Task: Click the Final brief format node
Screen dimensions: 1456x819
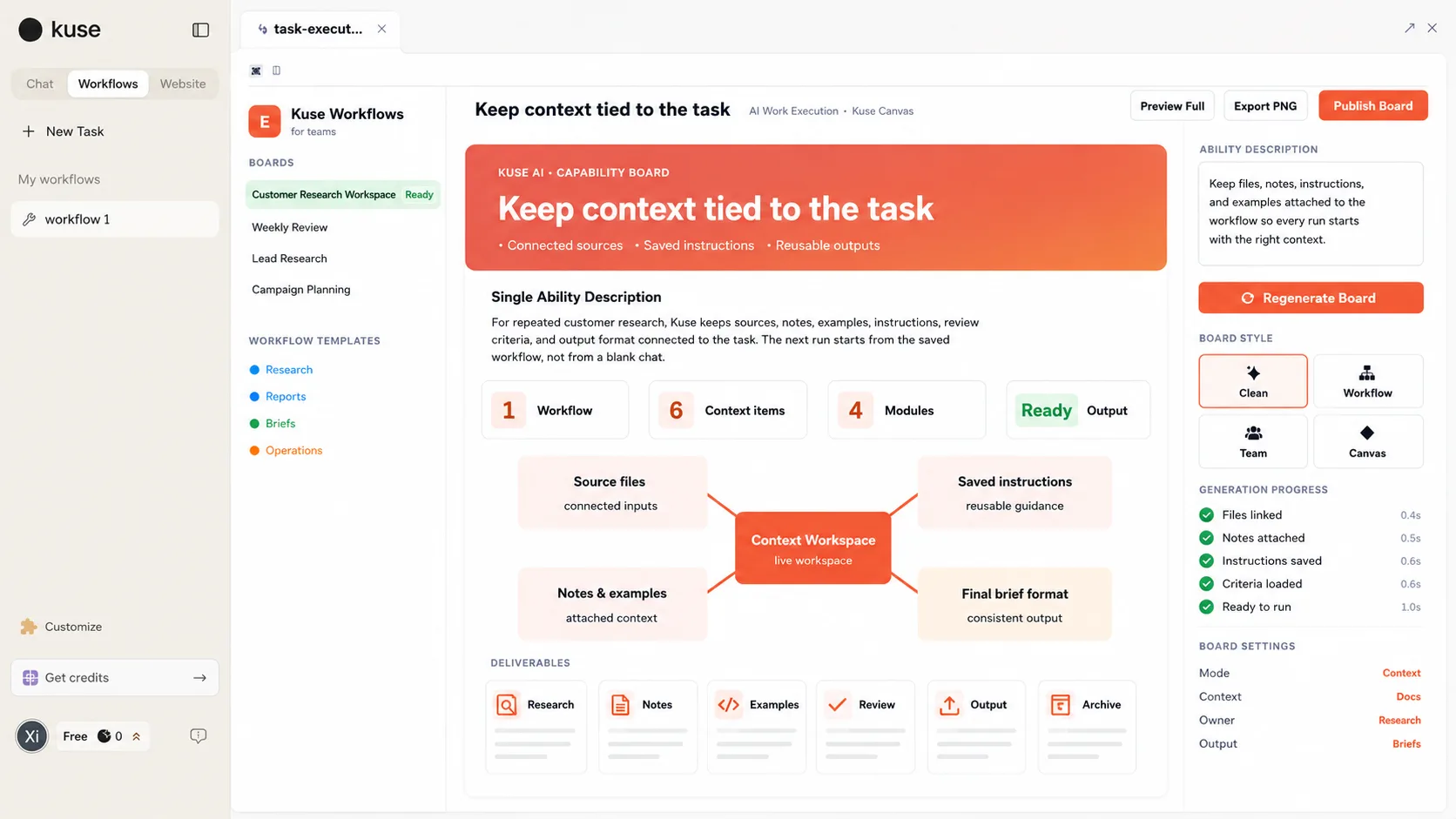Action: tap(1014, 604)
